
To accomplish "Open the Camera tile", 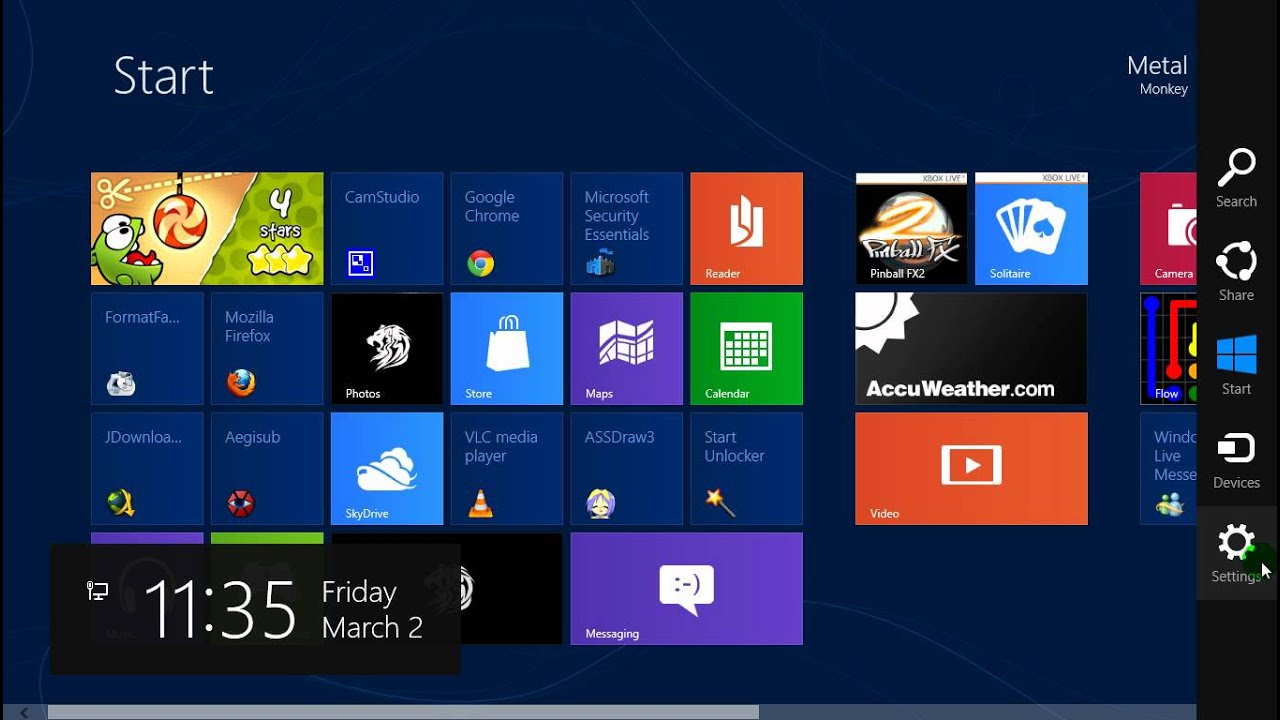I will click(x=1168, y=229).
